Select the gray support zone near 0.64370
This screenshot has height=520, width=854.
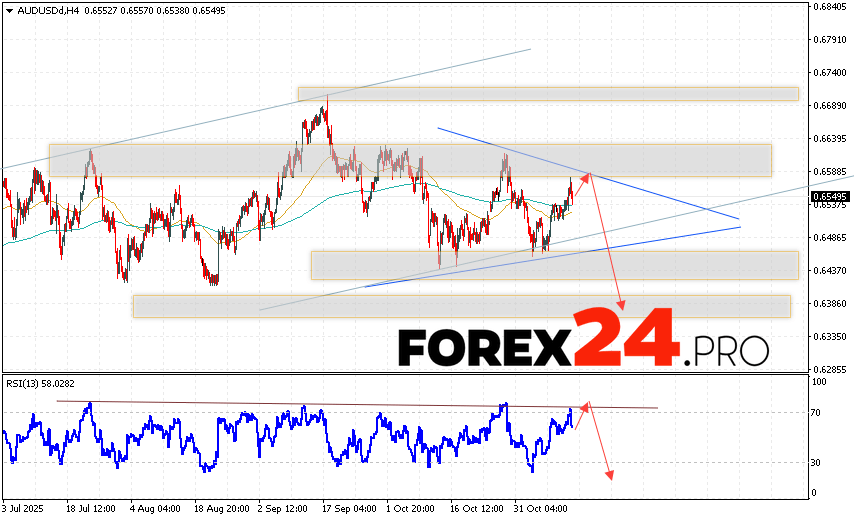554,265
